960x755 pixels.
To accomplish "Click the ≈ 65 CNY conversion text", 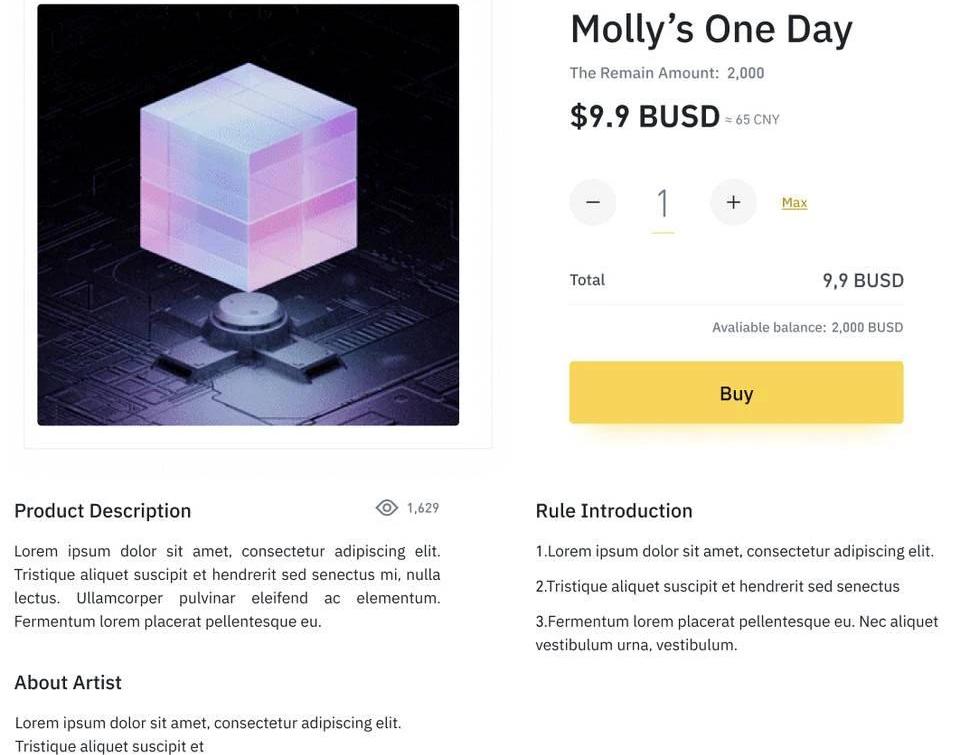I will click(x=752, y=120).
